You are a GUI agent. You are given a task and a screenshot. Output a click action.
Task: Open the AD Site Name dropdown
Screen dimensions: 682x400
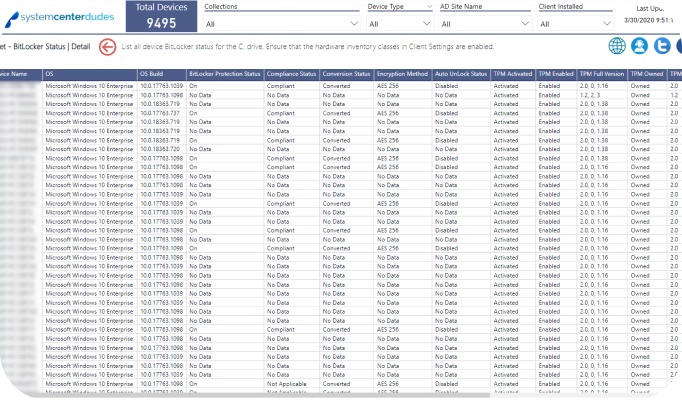[x=485, y=24]
